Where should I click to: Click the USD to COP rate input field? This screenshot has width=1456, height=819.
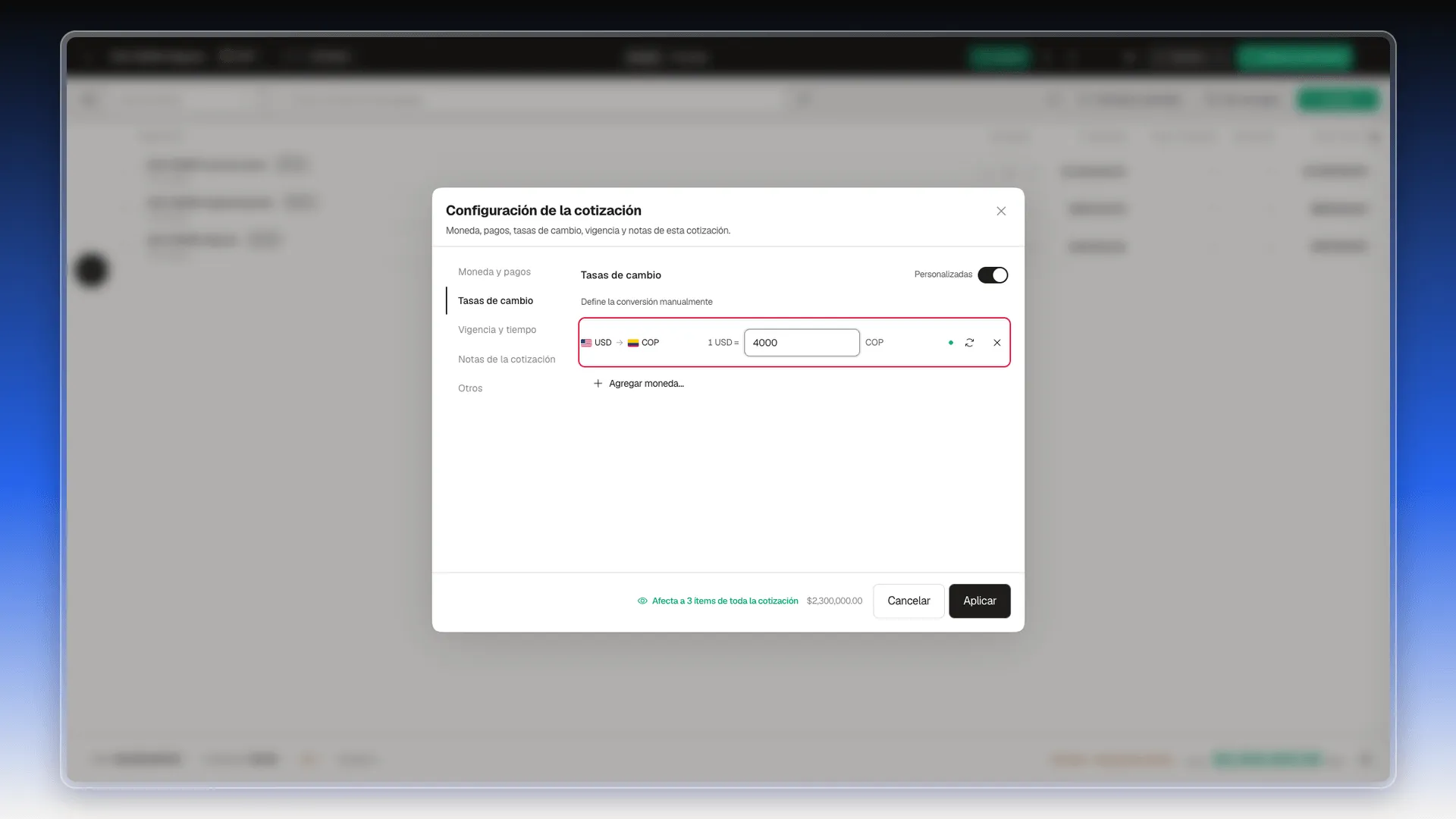(802, 343)
